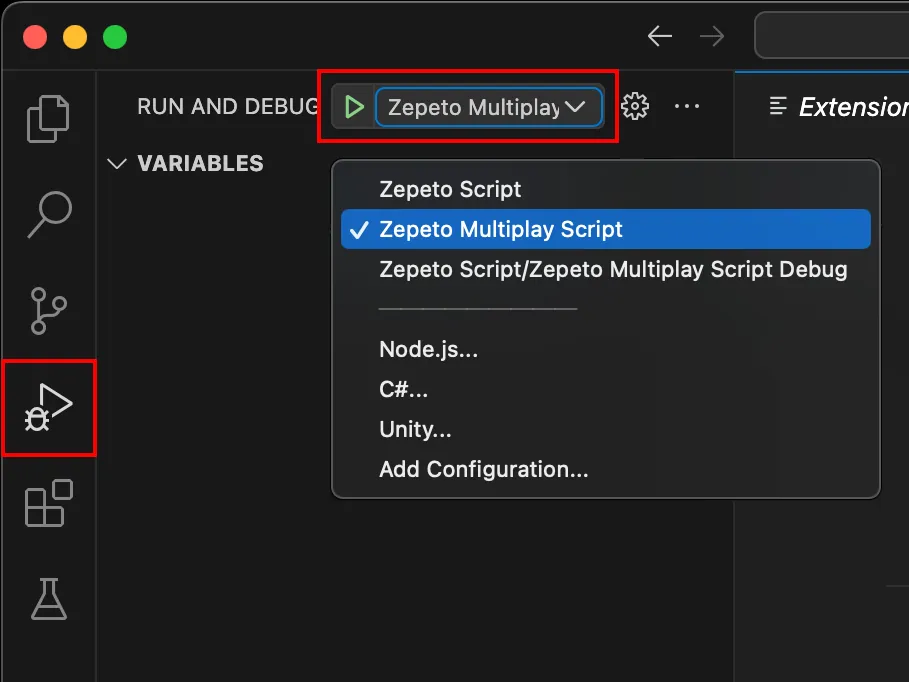Open launch.json with the gear icon
The image size is (909, 682).
[x=635, y=106]
